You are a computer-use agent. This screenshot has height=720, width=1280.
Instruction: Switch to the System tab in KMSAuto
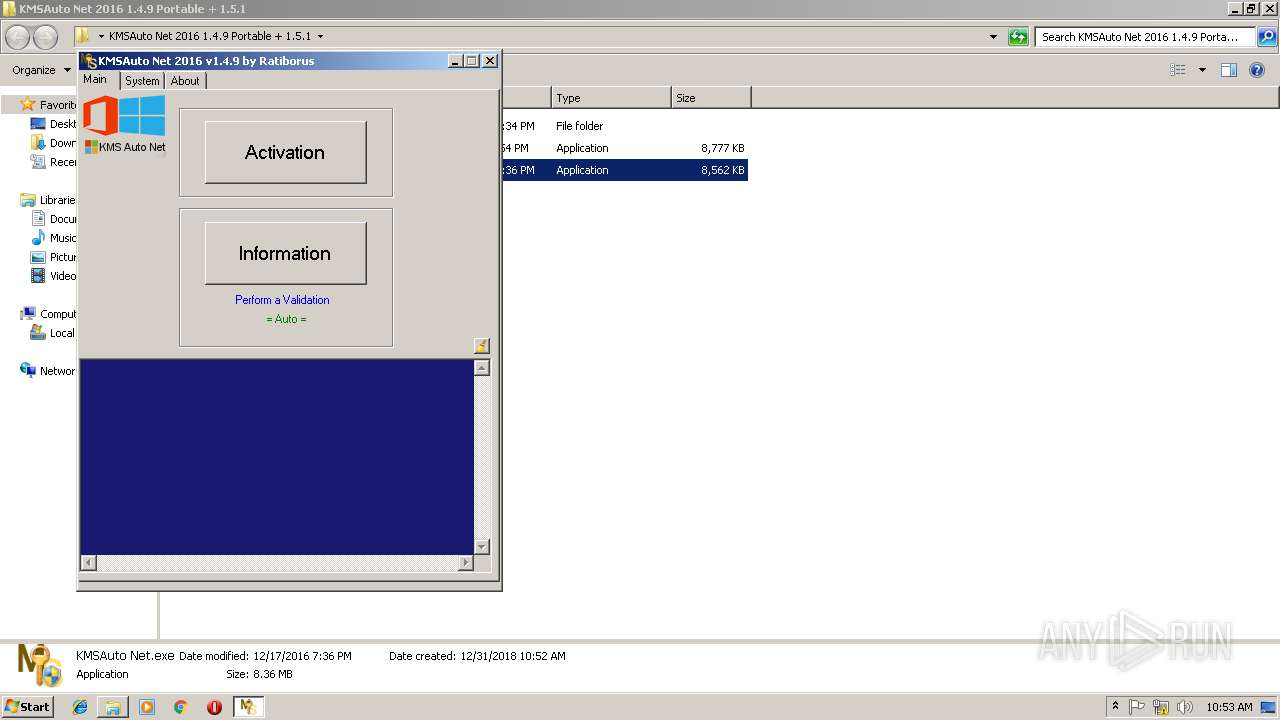[x=142, y=81]
